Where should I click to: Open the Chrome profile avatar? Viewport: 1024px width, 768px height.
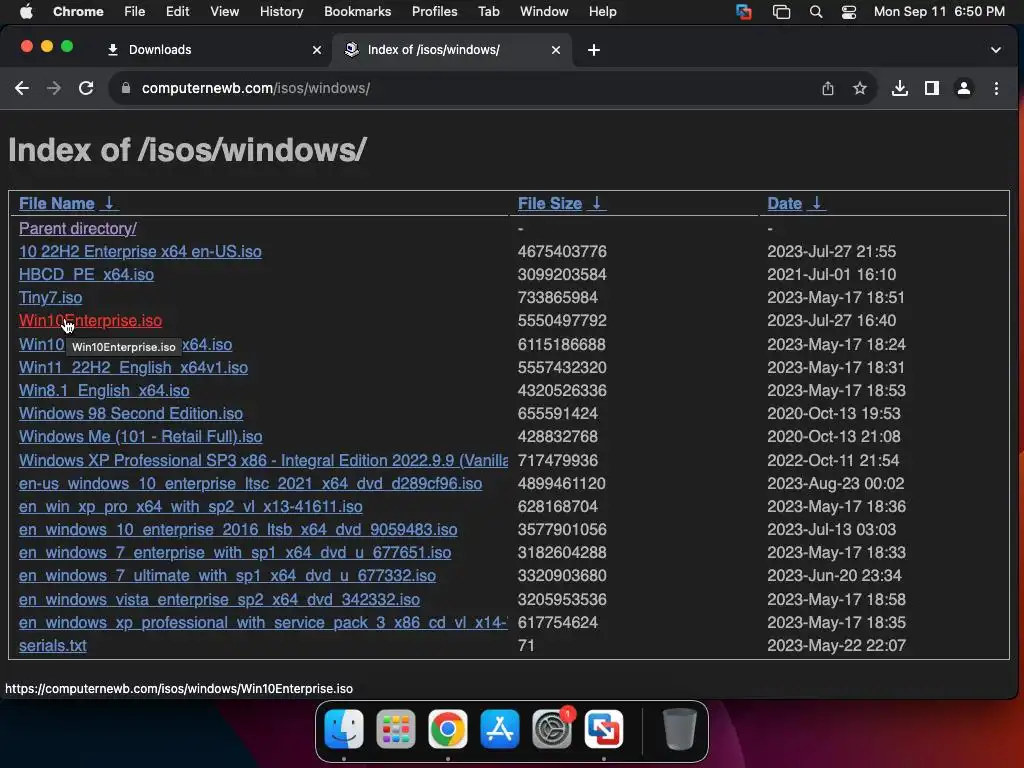coord(963,88)
